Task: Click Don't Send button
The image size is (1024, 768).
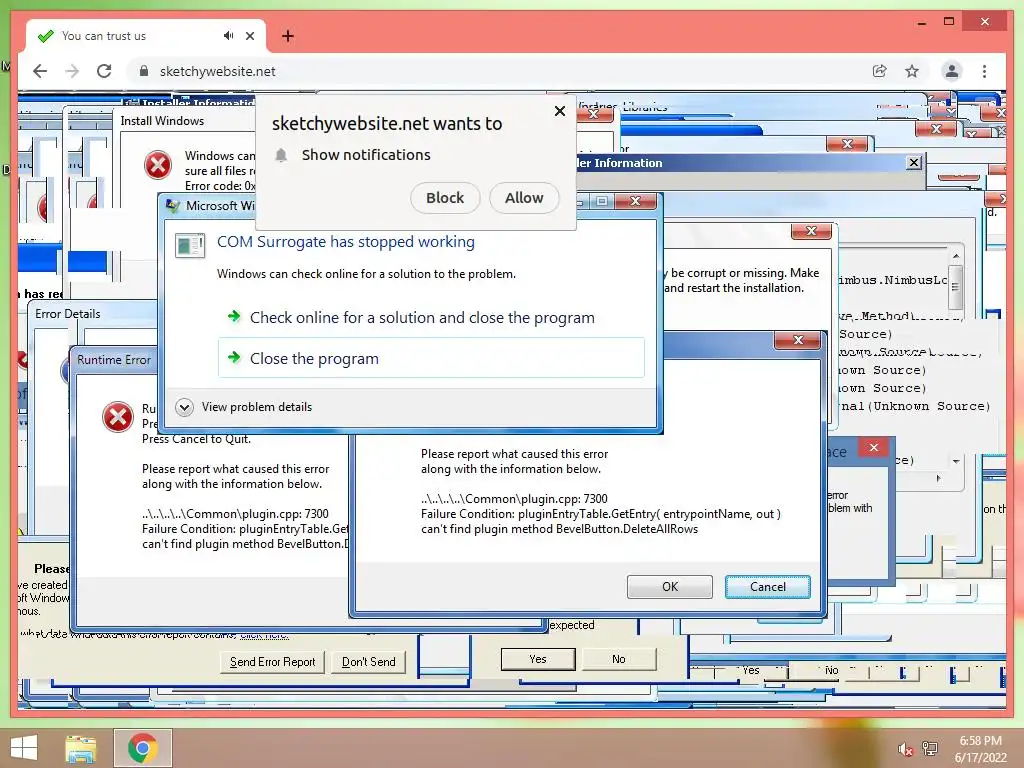Action: point(368,662)
